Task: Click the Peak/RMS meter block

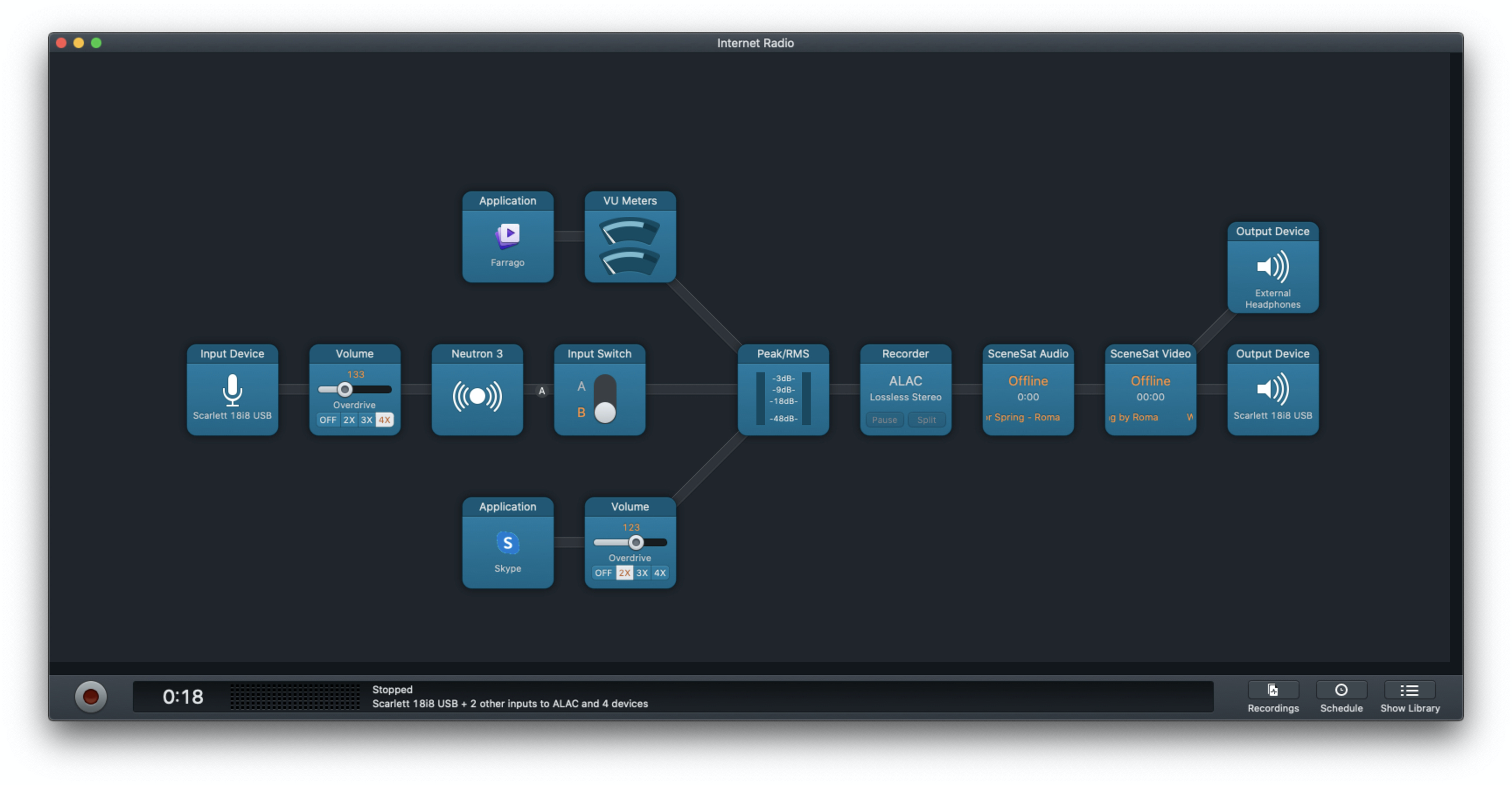Action: click(x=783, y=398)
